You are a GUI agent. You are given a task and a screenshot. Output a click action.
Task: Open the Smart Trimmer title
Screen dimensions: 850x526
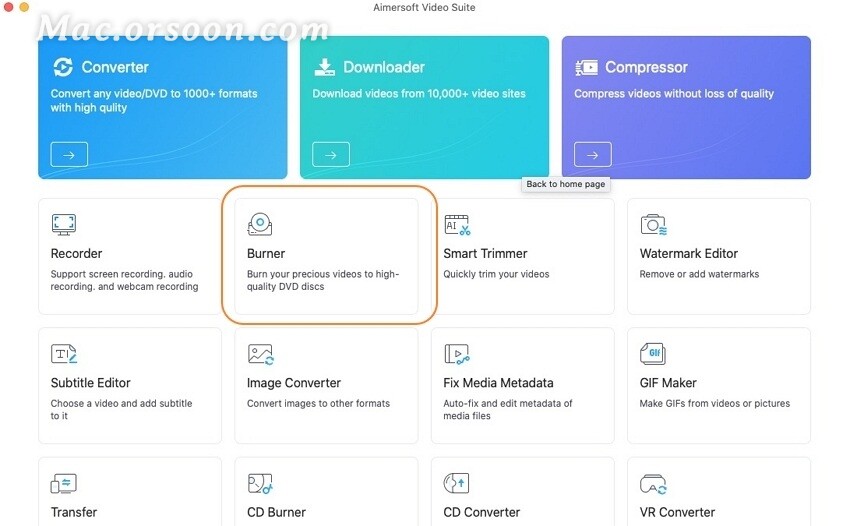tap(485, 253)
